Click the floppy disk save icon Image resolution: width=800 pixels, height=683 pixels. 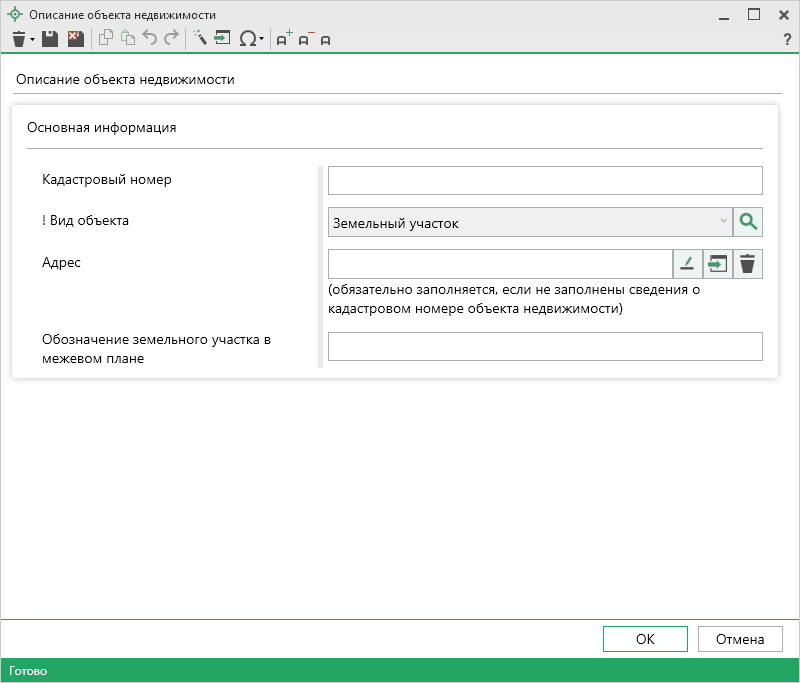tap(50, 39)
